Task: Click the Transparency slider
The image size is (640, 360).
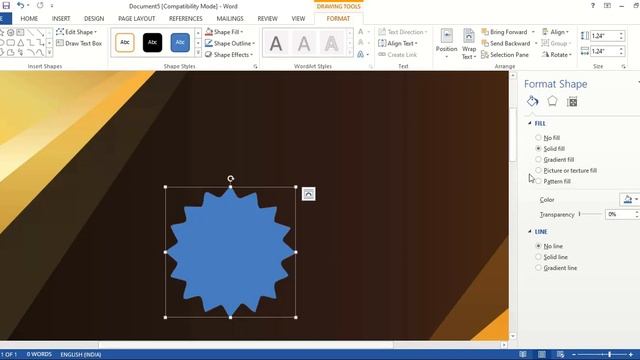Action: click(x=590, y=214)
